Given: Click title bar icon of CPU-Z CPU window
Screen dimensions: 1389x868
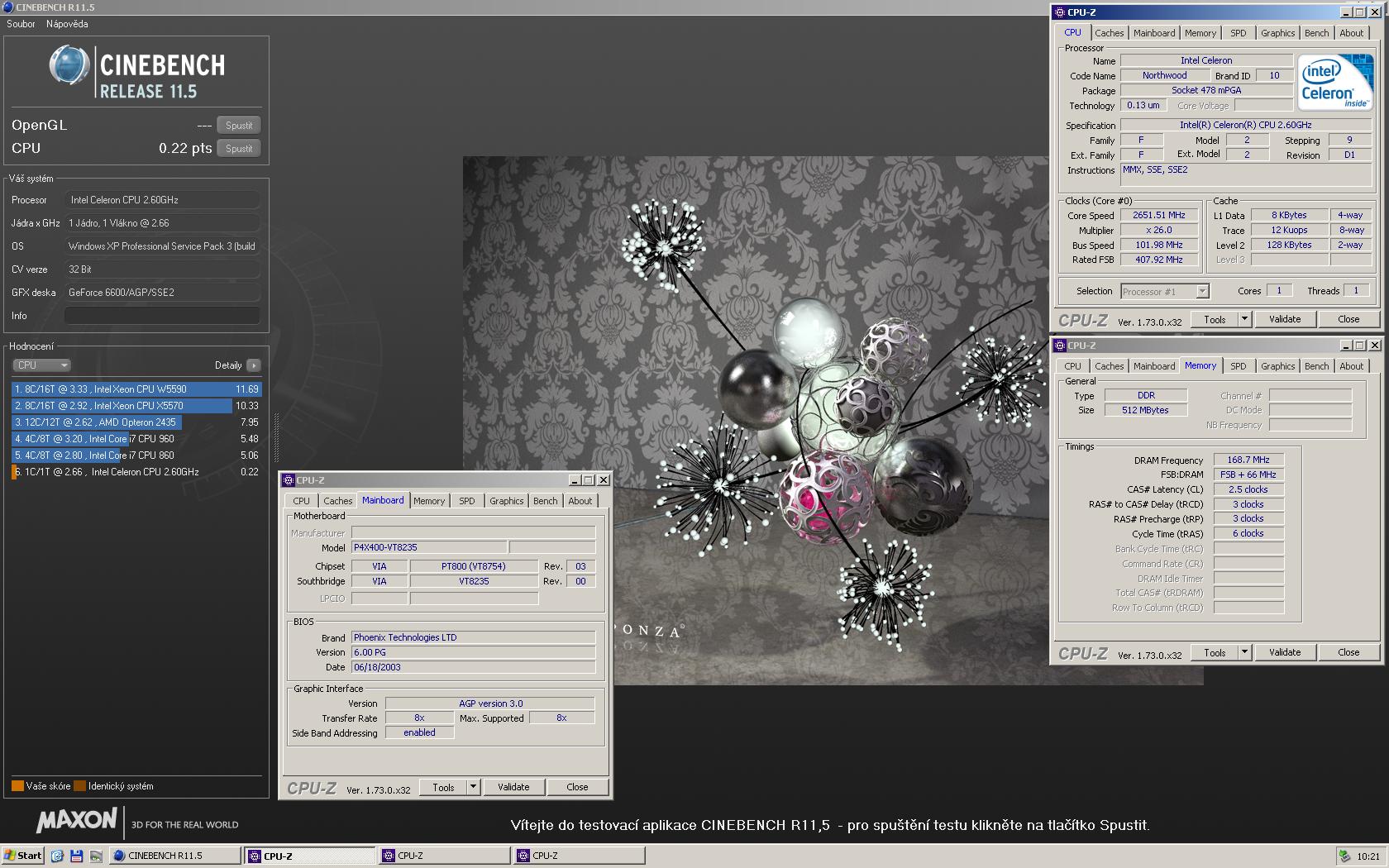Looking at the screenshot, I should pos(1059,12).
